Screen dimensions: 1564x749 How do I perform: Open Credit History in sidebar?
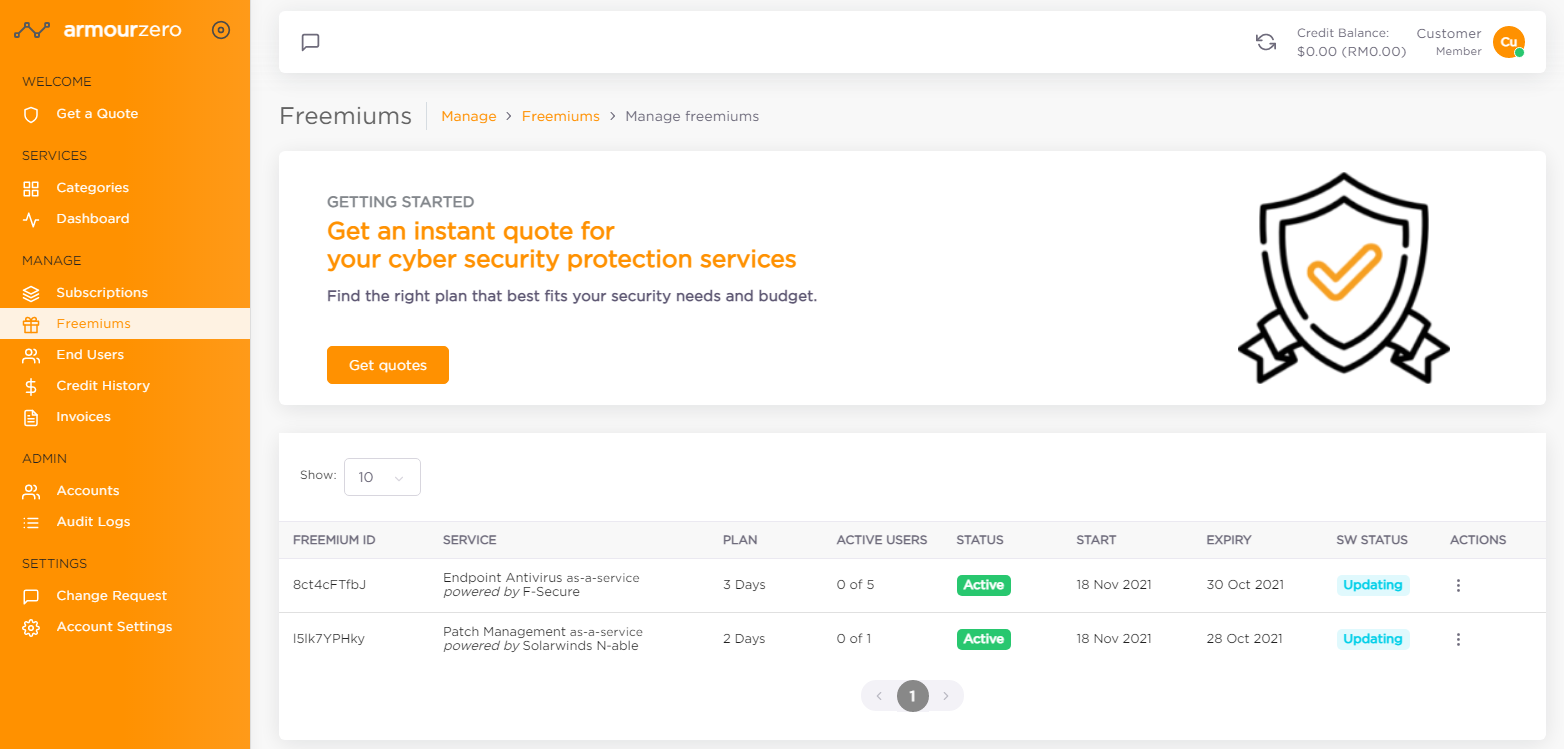coord(125,386)
